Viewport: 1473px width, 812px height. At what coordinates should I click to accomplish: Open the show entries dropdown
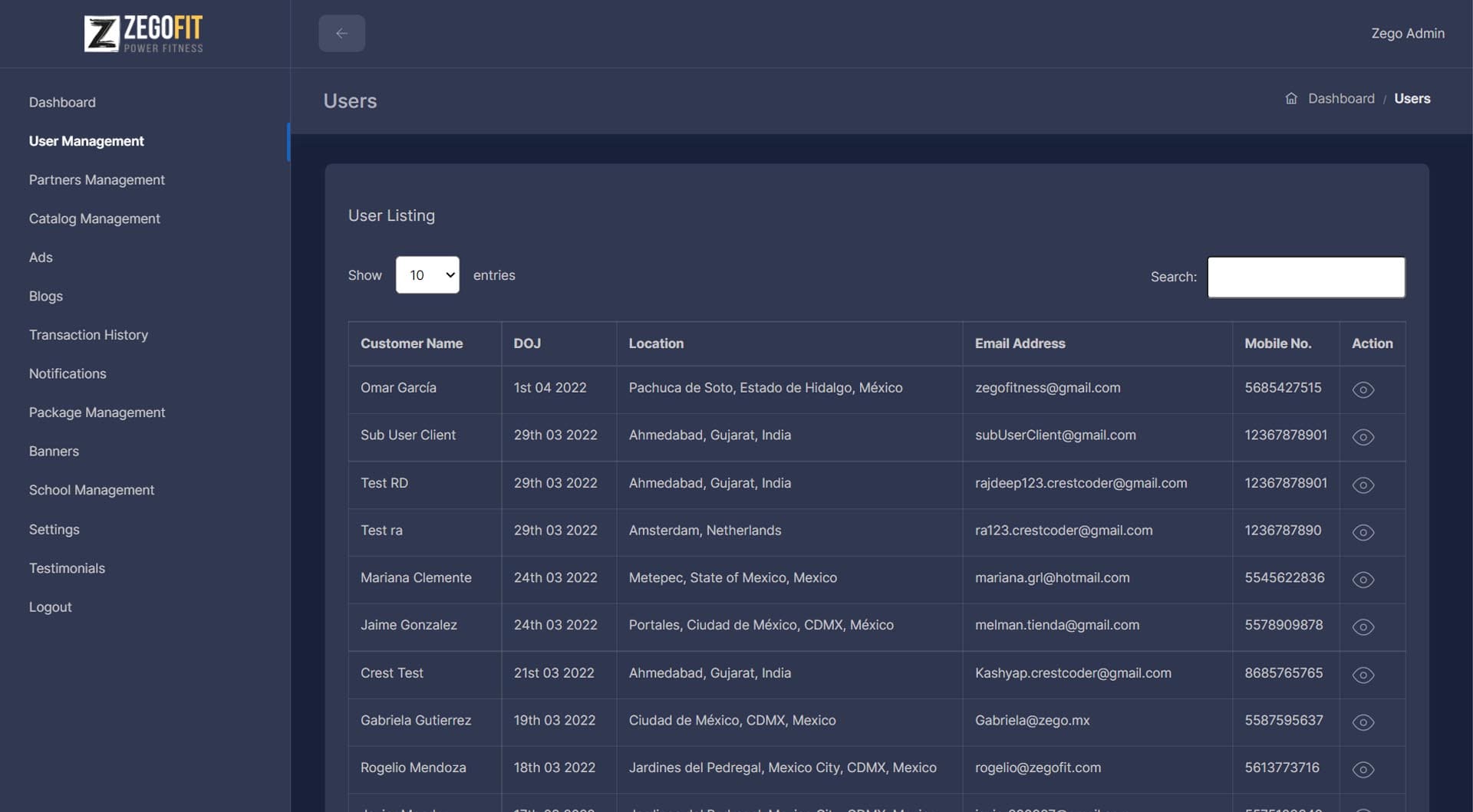point(427,275)
